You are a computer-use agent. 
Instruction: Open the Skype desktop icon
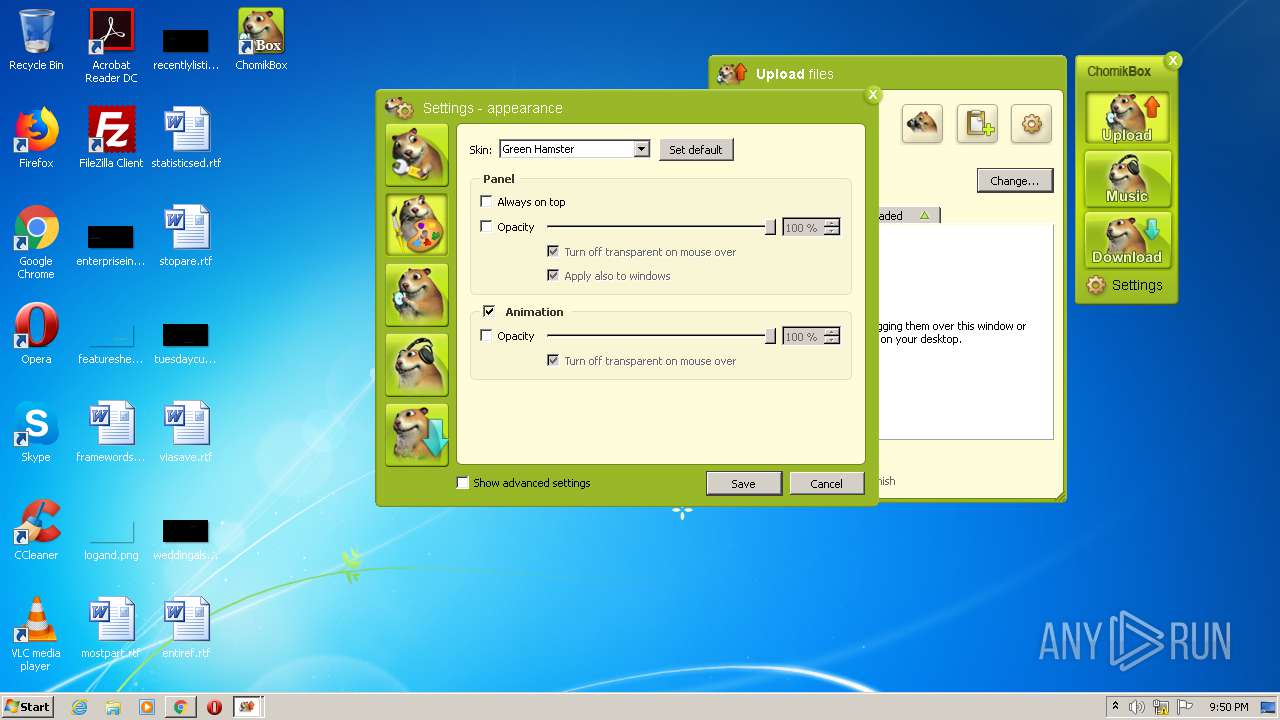36,432
